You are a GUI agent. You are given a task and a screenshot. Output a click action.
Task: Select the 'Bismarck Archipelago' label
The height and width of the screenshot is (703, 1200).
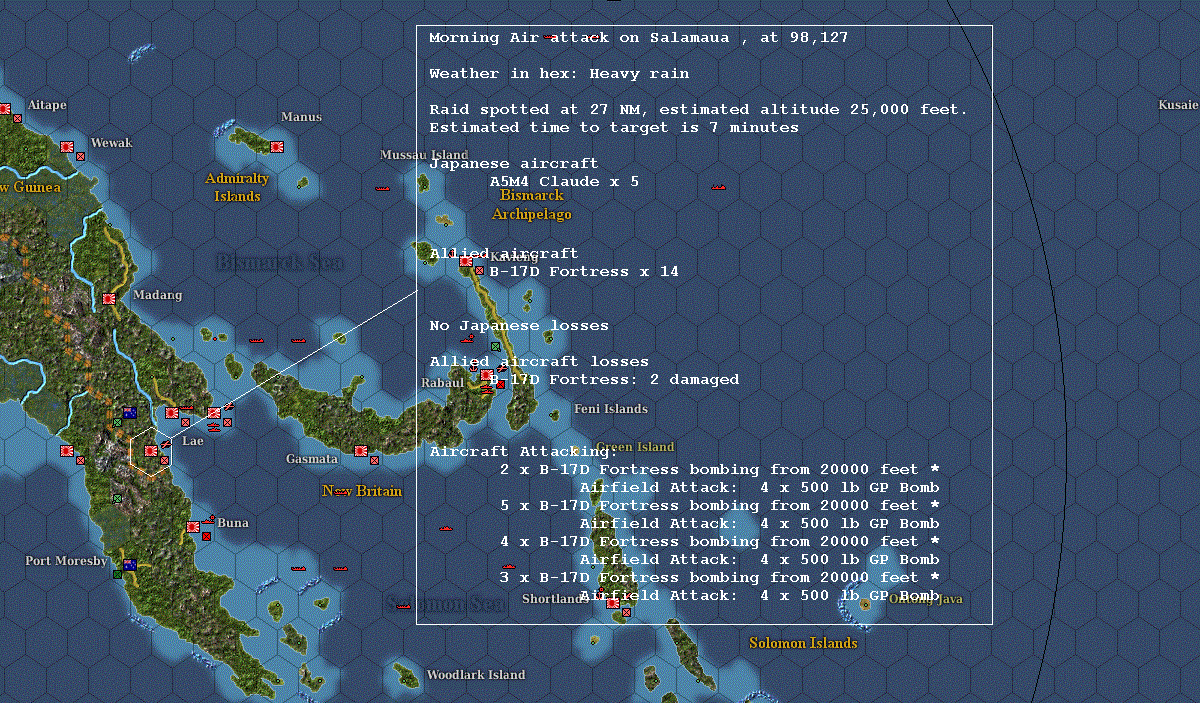(x=532, y=205)
